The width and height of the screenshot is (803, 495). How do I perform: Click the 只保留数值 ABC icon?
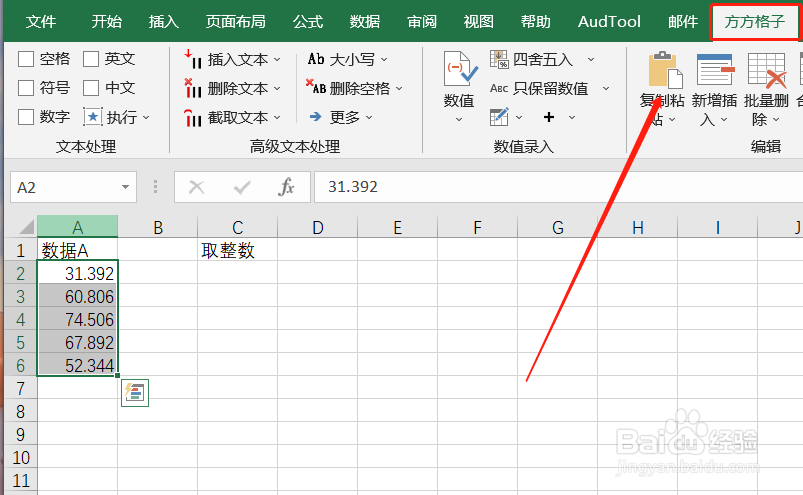[x=499, y=89]
